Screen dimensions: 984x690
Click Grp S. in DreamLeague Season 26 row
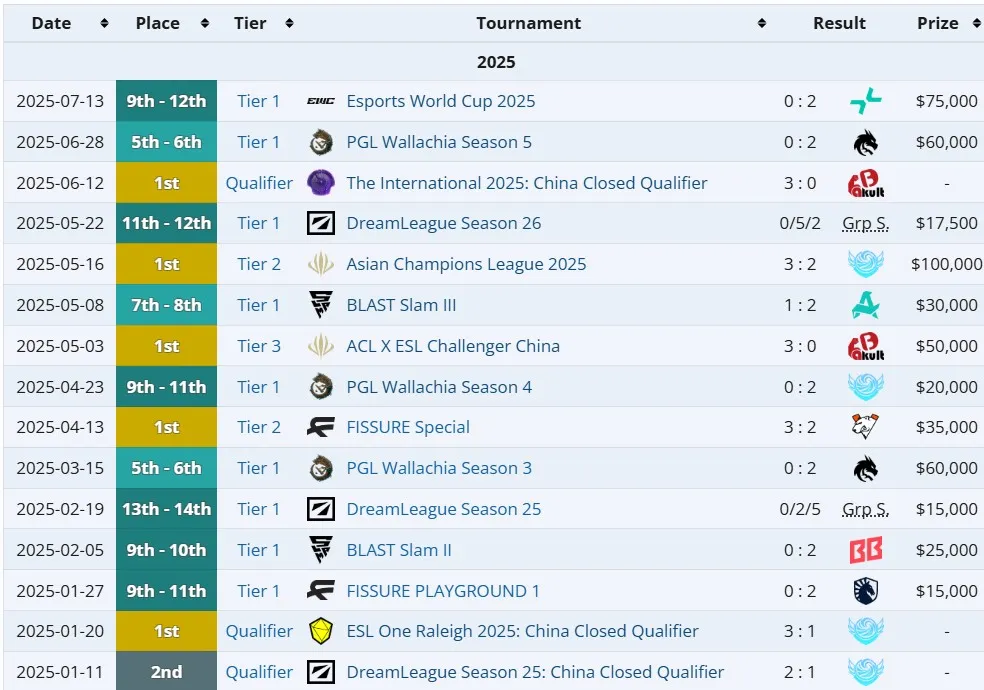coord(865,223)
